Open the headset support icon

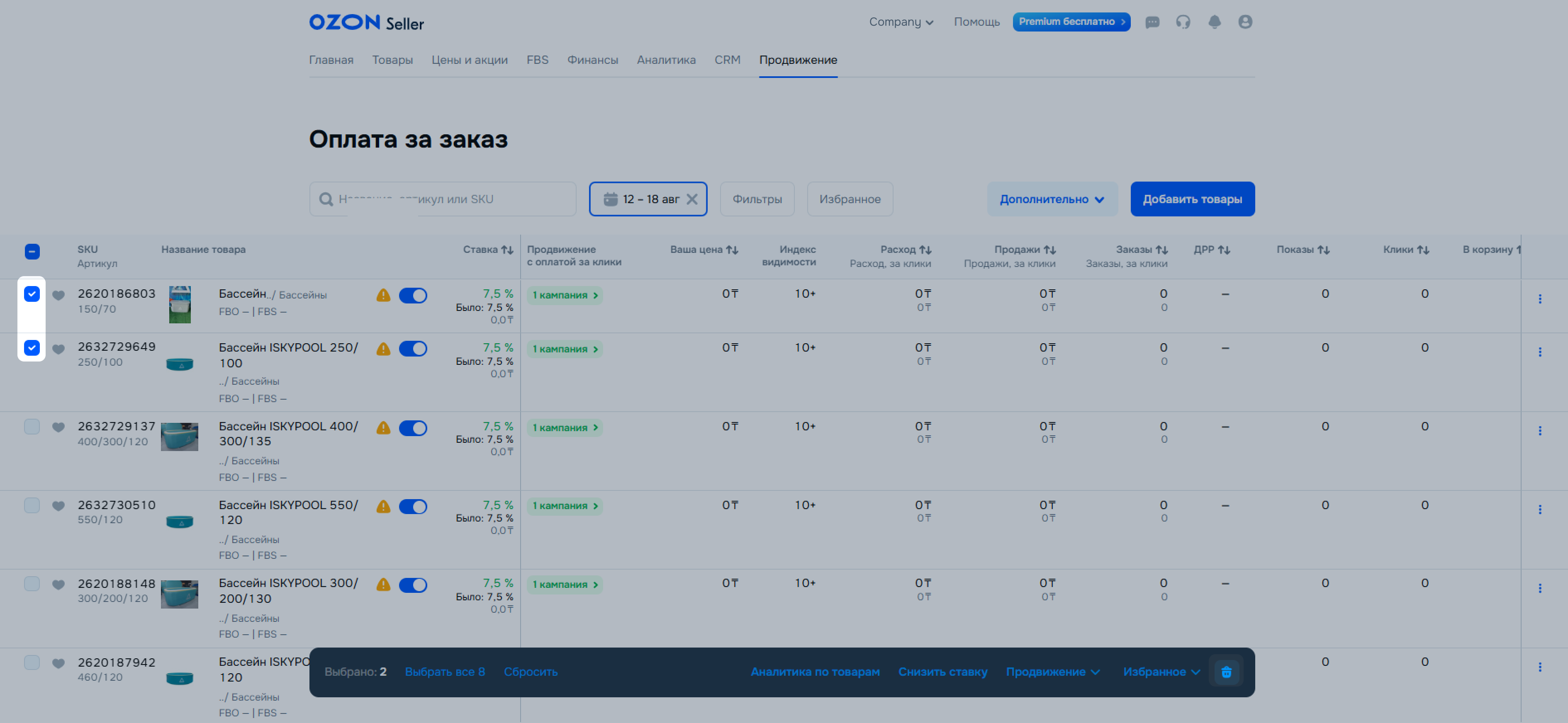tap(1183, 22)
